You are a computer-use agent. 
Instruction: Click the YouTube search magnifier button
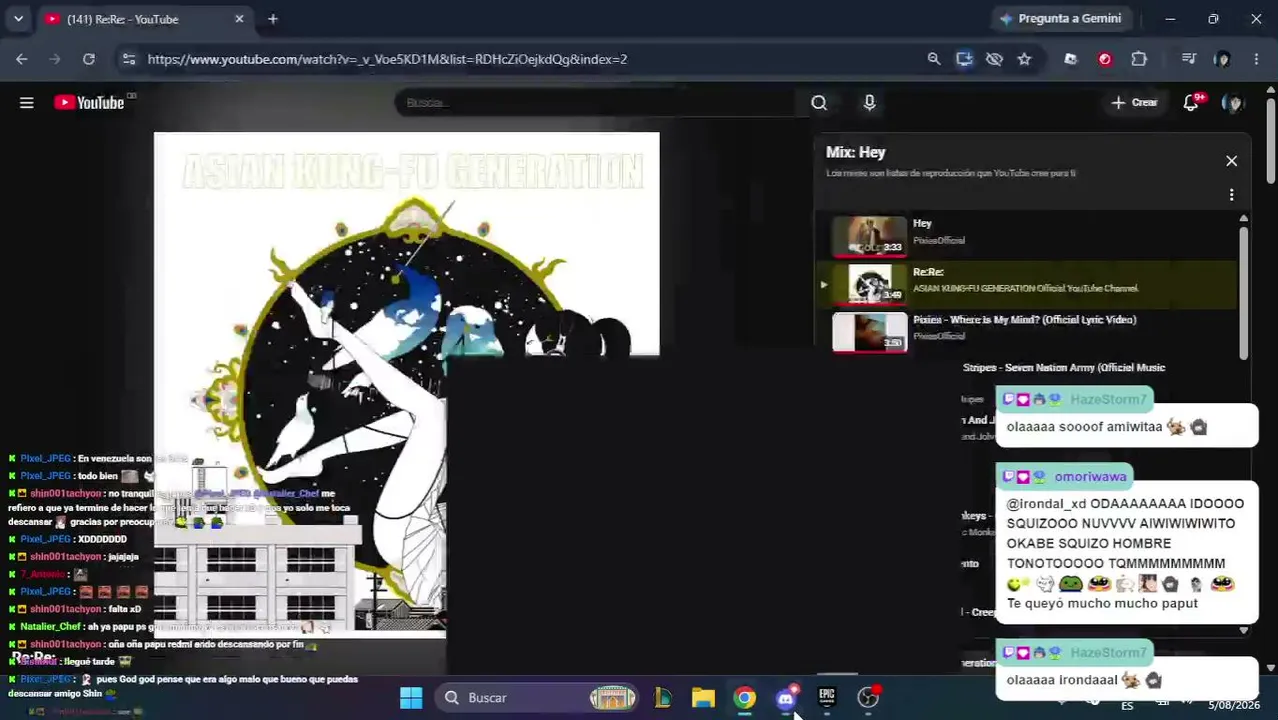(819, 102)
